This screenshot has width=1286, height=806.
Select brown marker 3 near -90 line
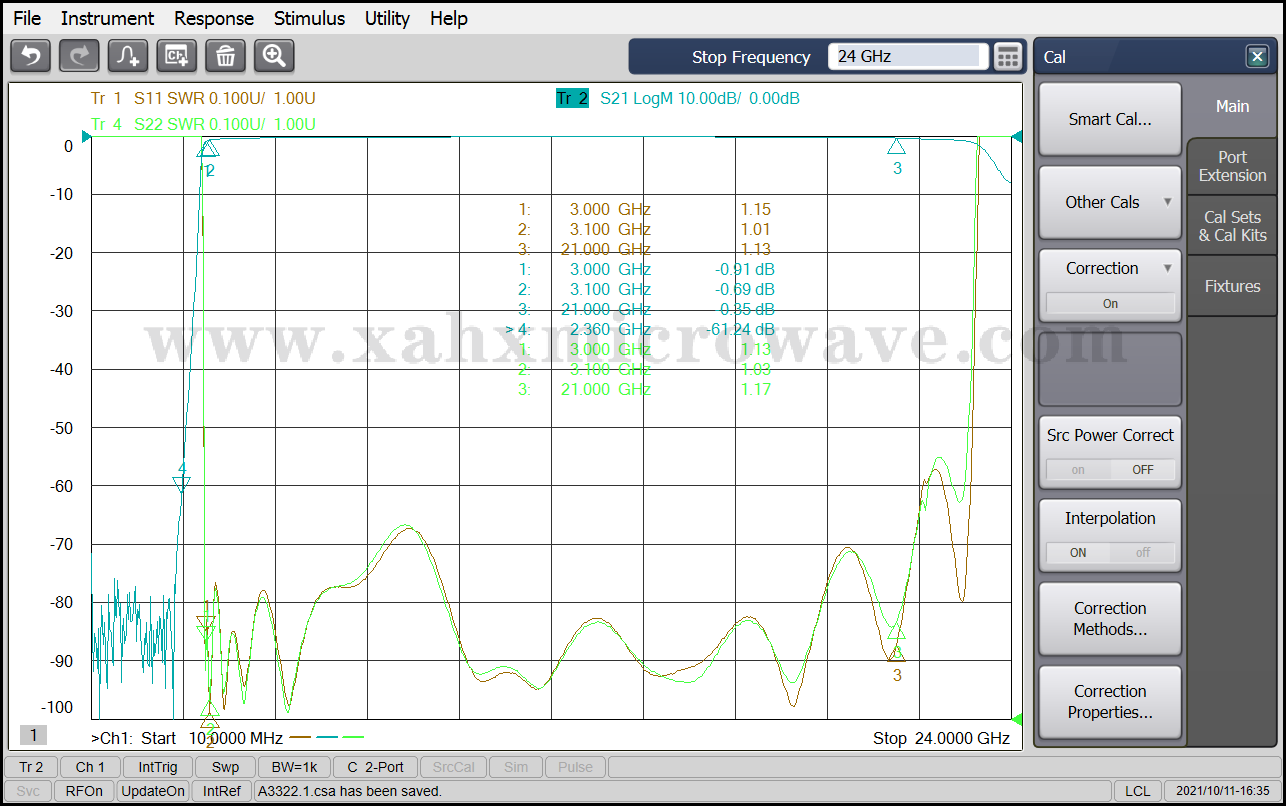(x=897, y=654)
